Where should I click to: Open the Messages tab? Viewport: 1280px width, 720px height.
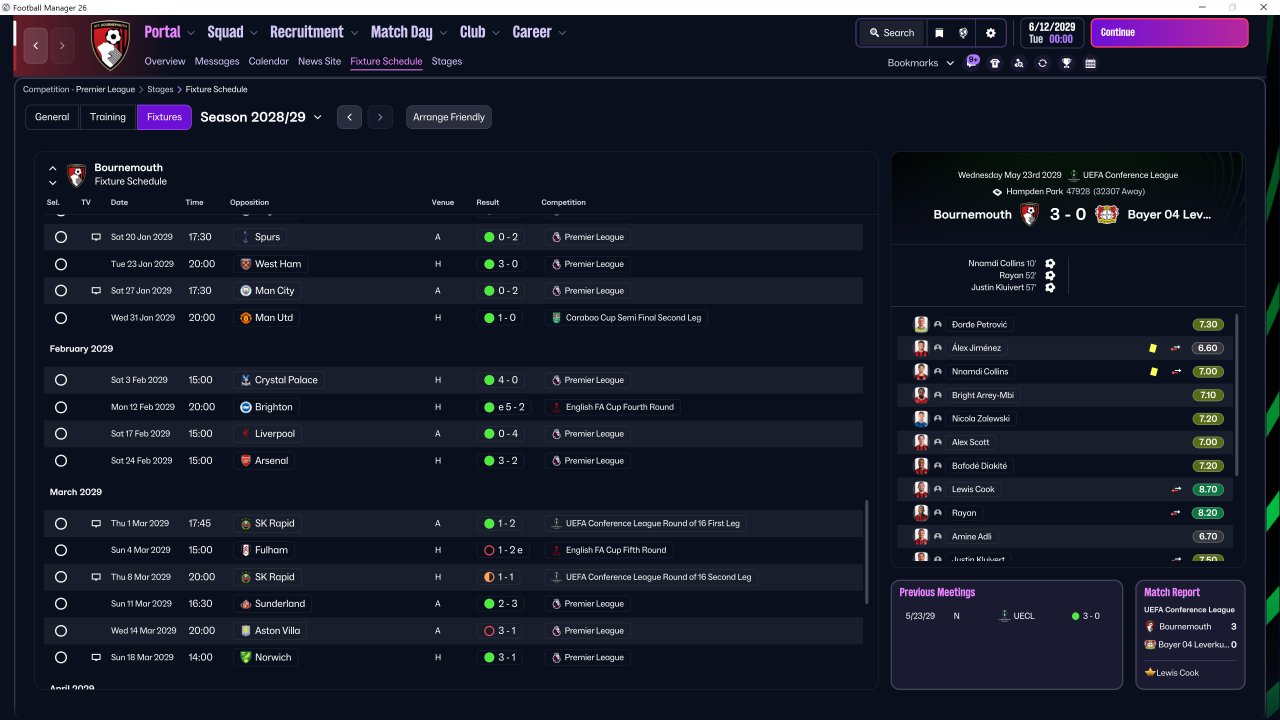(217, 61)
